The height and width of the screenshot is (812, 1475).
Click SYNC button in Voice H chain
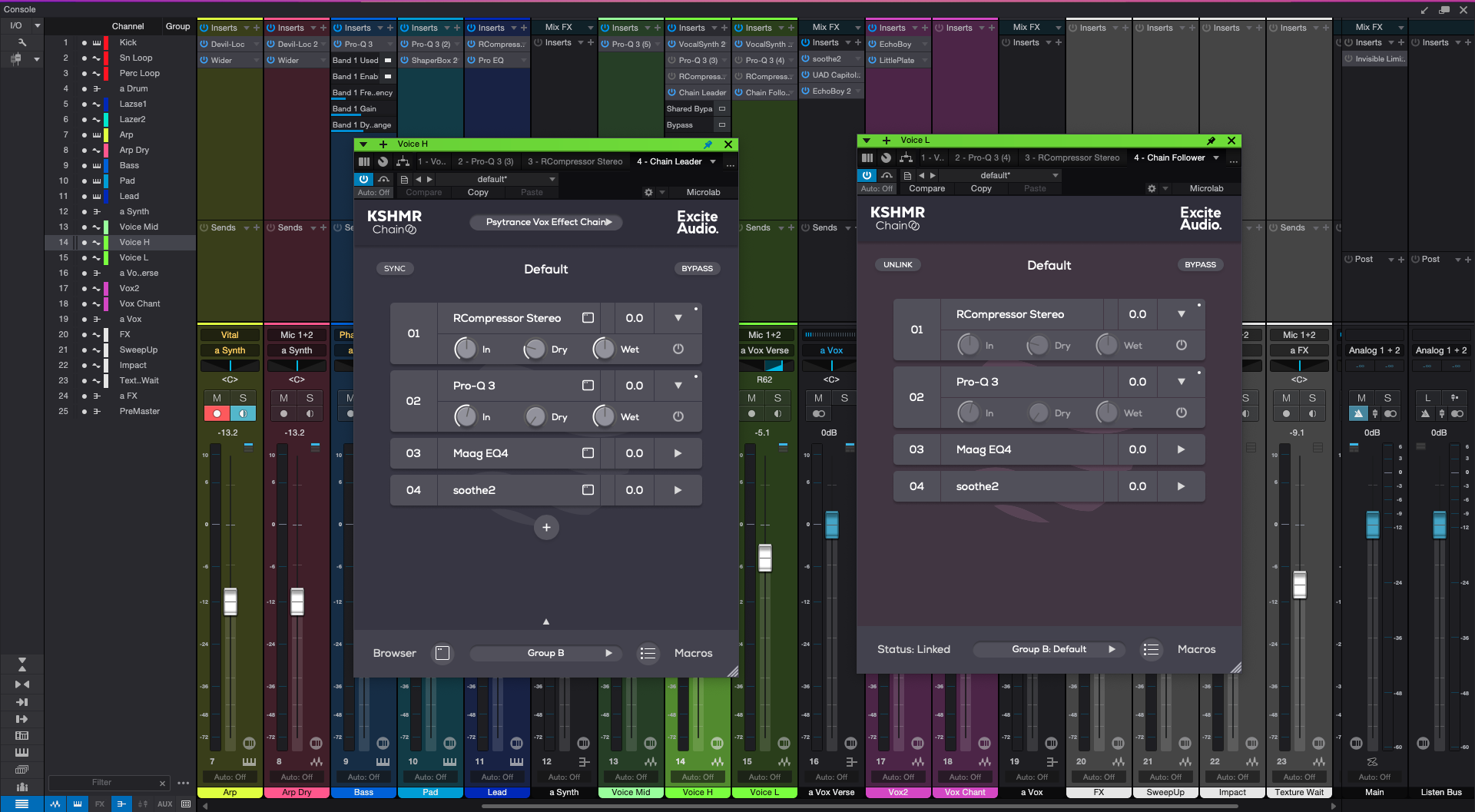[x=395, y=269]
